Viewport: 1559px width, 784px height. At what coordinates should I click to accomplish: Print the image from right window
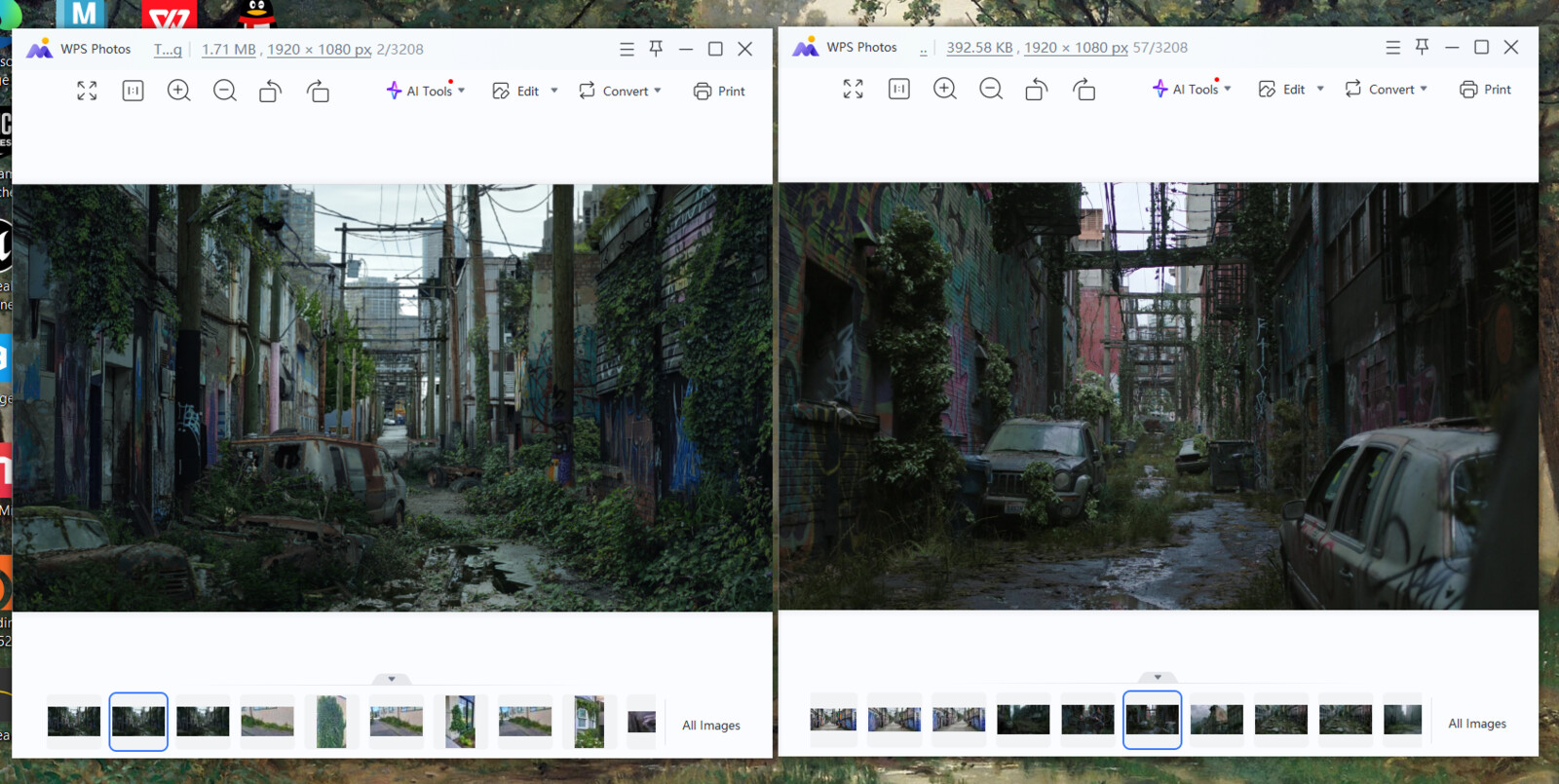point(1485,89)
